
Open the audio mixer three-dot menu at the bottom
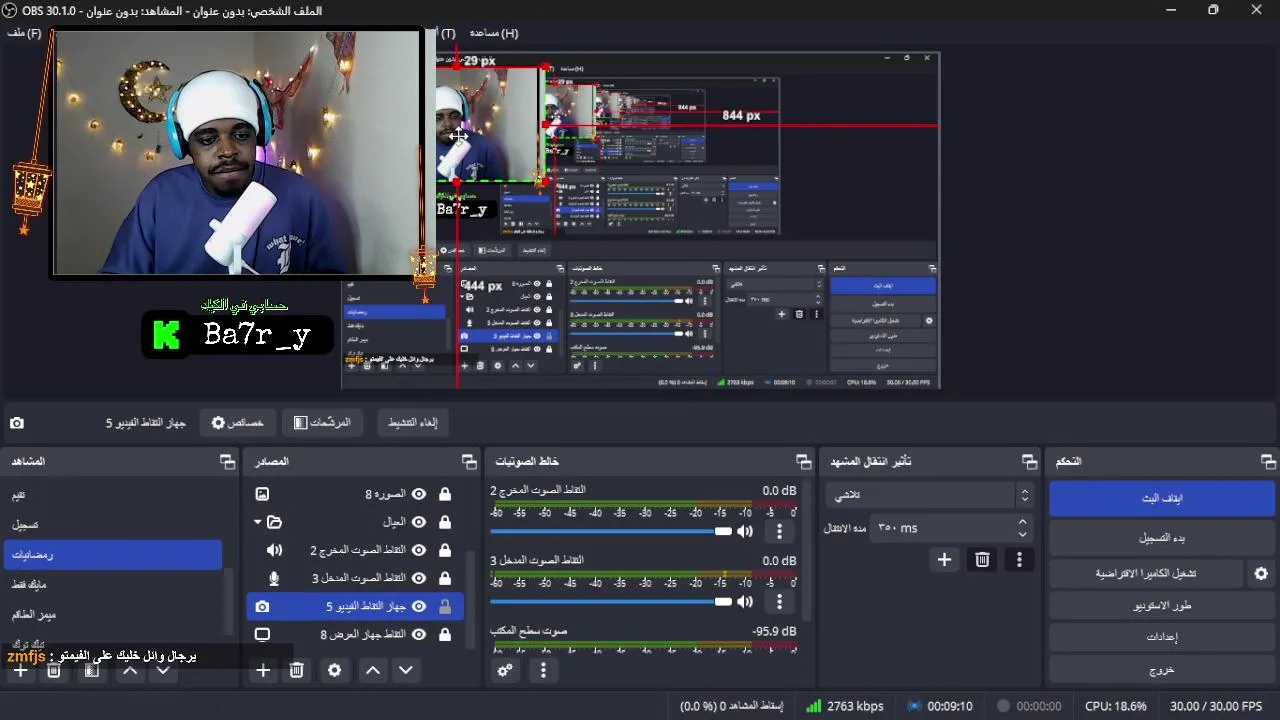pyautogui.click(x=543, y=670)
